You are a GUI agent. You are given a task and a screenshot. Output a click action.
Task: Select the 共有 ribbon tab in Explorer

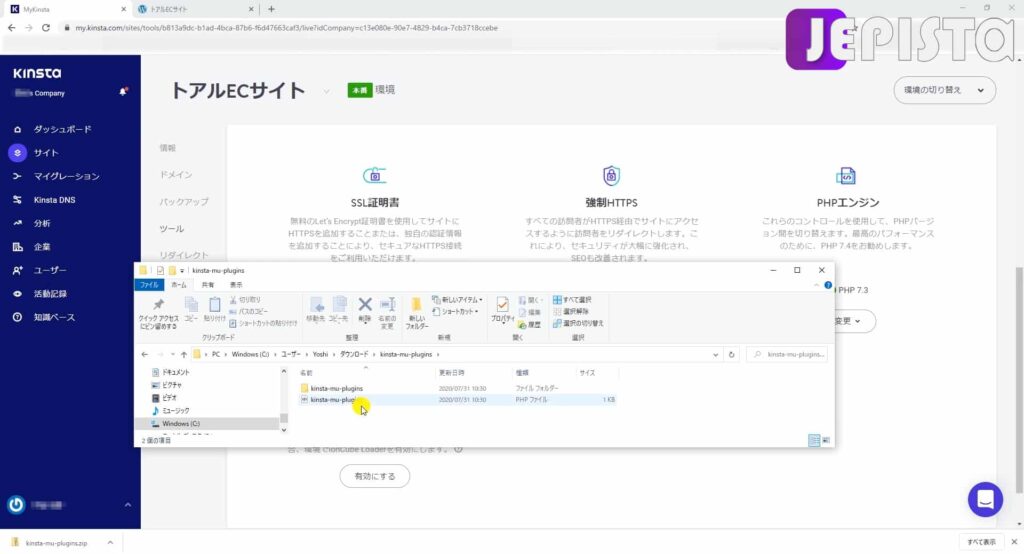[x=208, y=285]
